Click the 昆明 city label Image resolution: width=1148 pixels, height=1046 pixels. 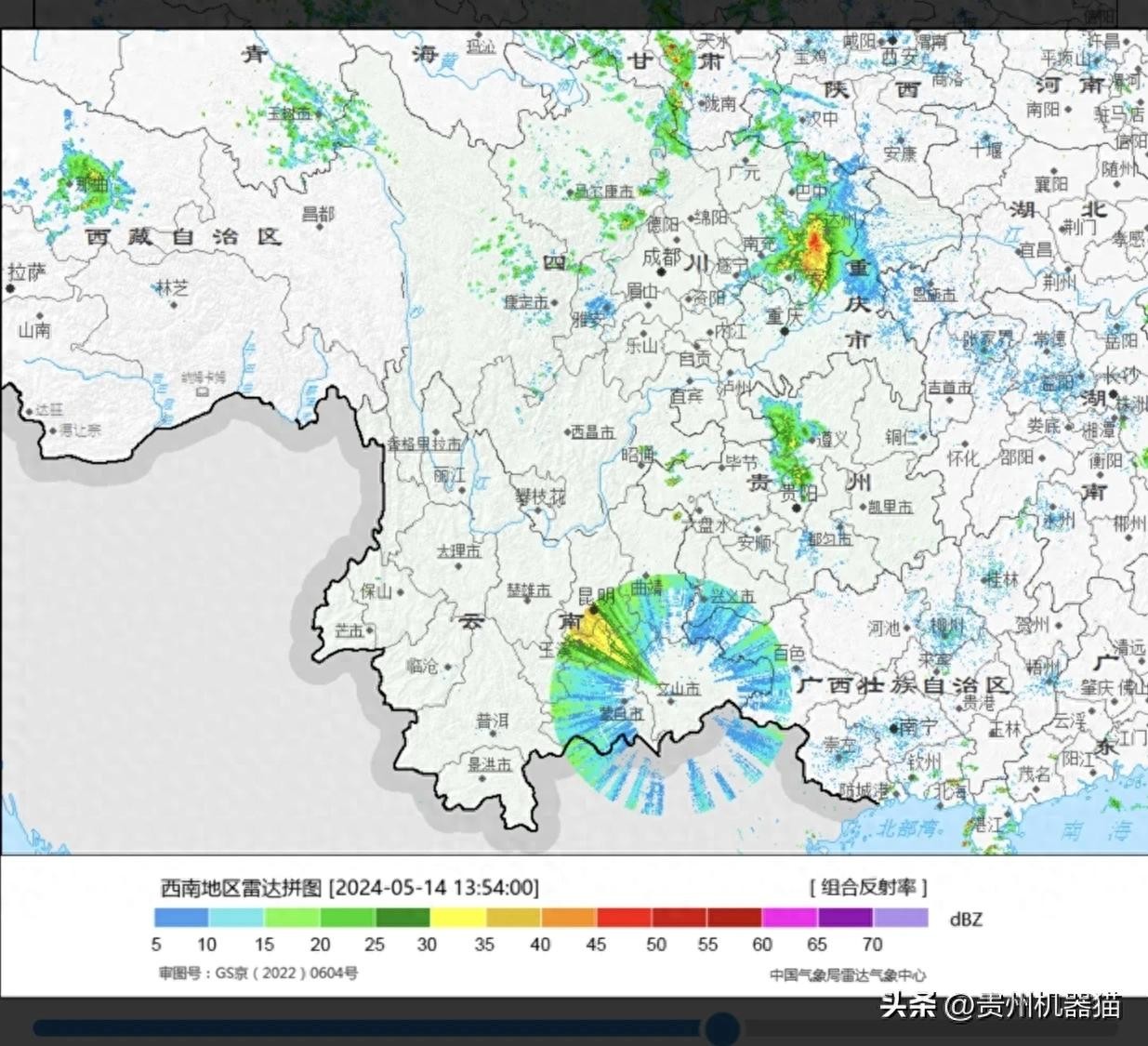tap(595, 596)
